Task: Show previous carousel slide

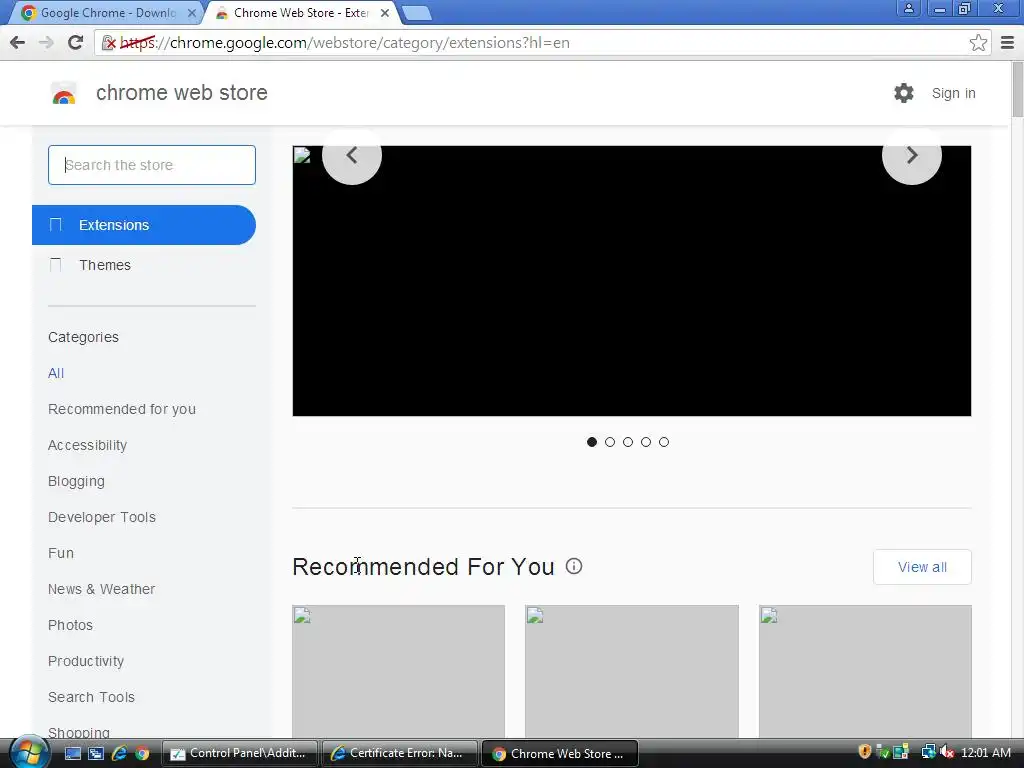Action: click(352, 155)
